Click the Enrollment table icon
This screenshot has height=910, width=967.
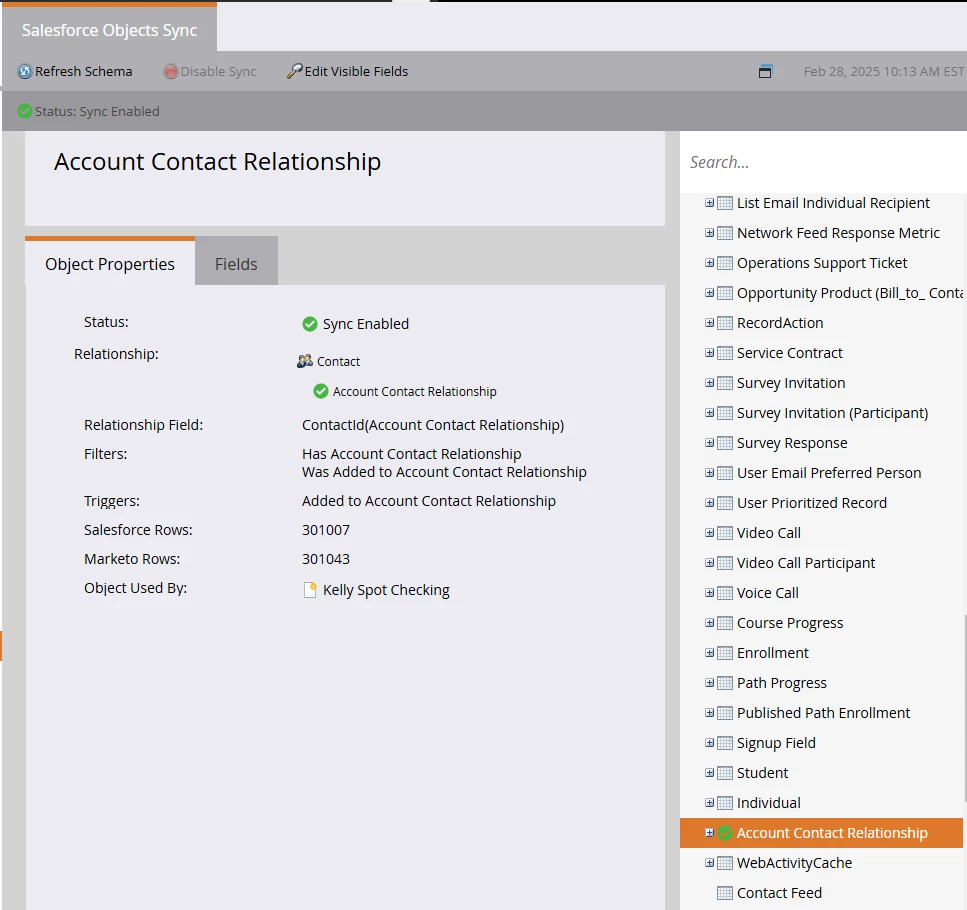[725, 653]
